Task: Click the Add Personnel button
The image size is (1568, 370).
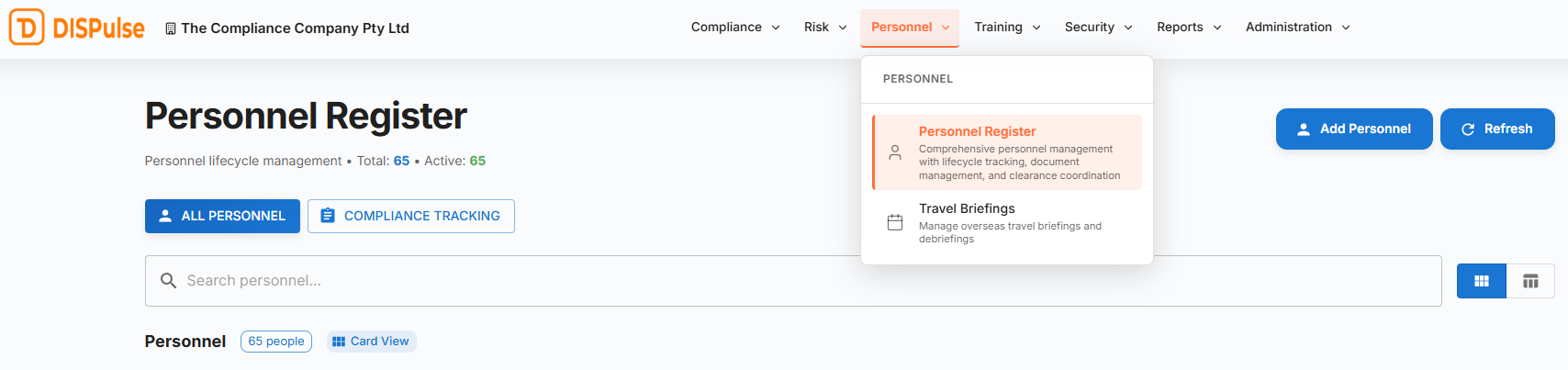Action: tap(1353, 129)
